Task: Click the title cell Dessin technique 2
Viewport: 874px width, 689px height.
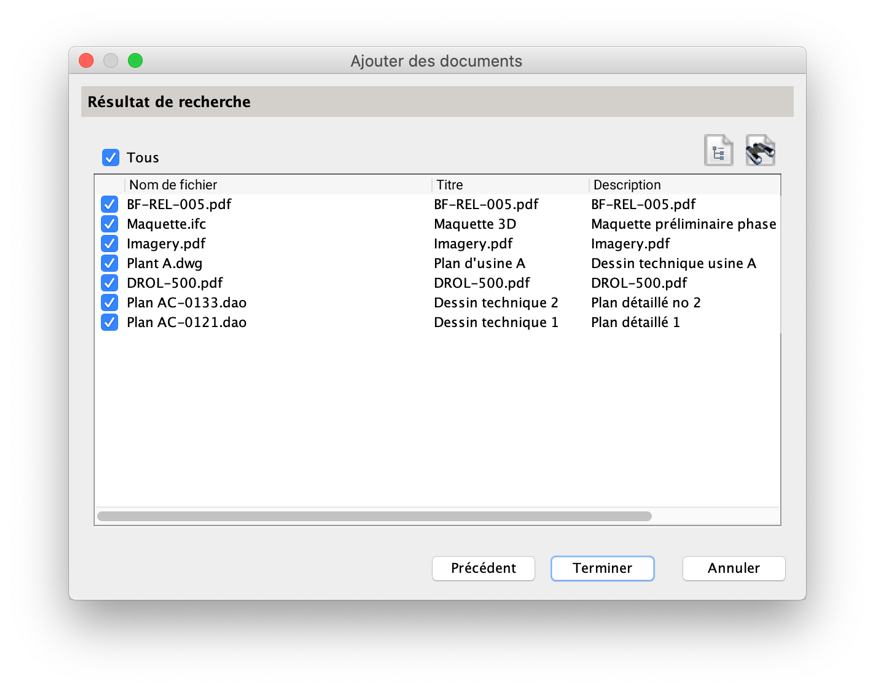Action: [496, 303]
